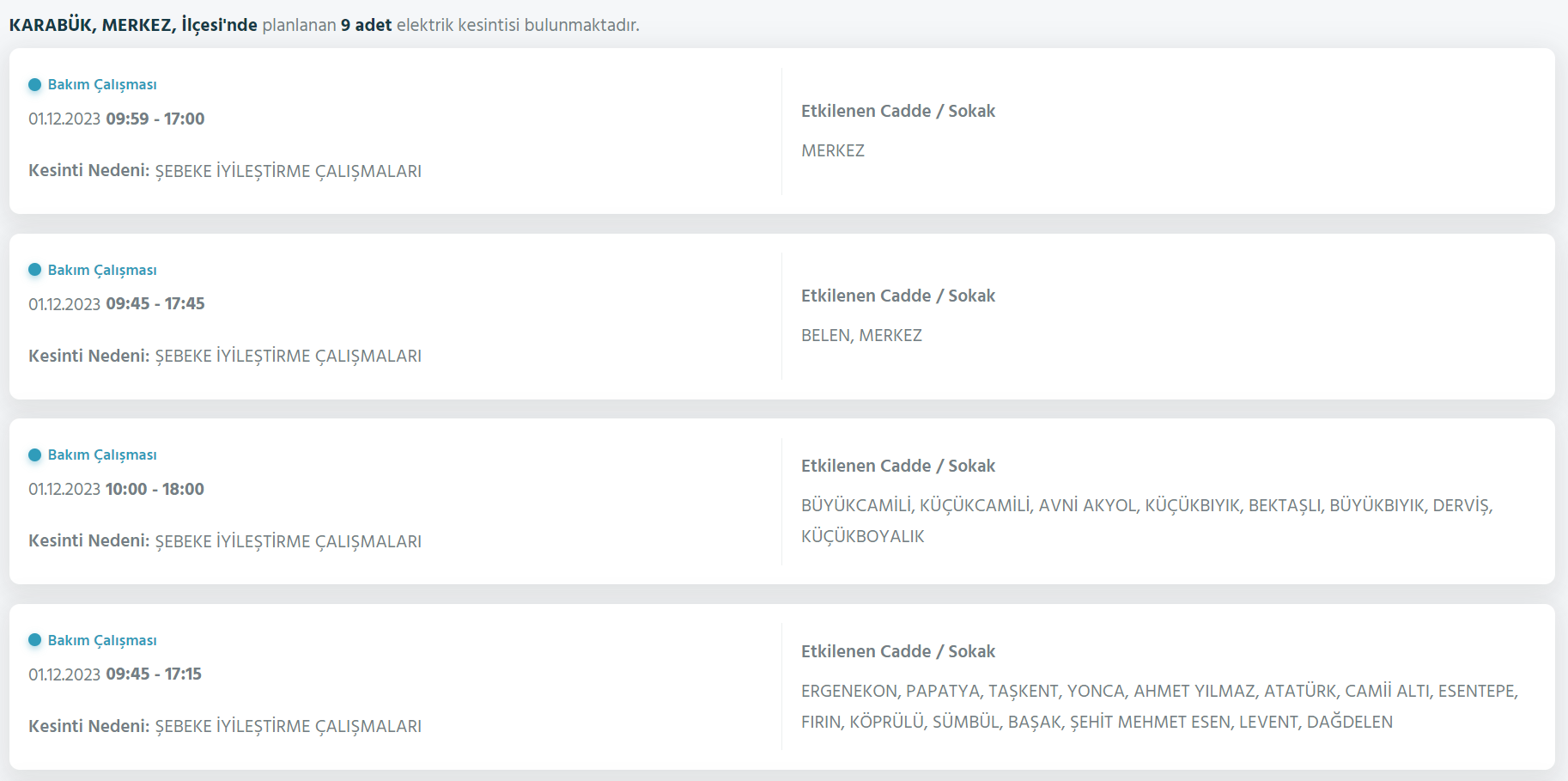
Task: Click the MERKEZ street entry on the first card
Action: 832,150
